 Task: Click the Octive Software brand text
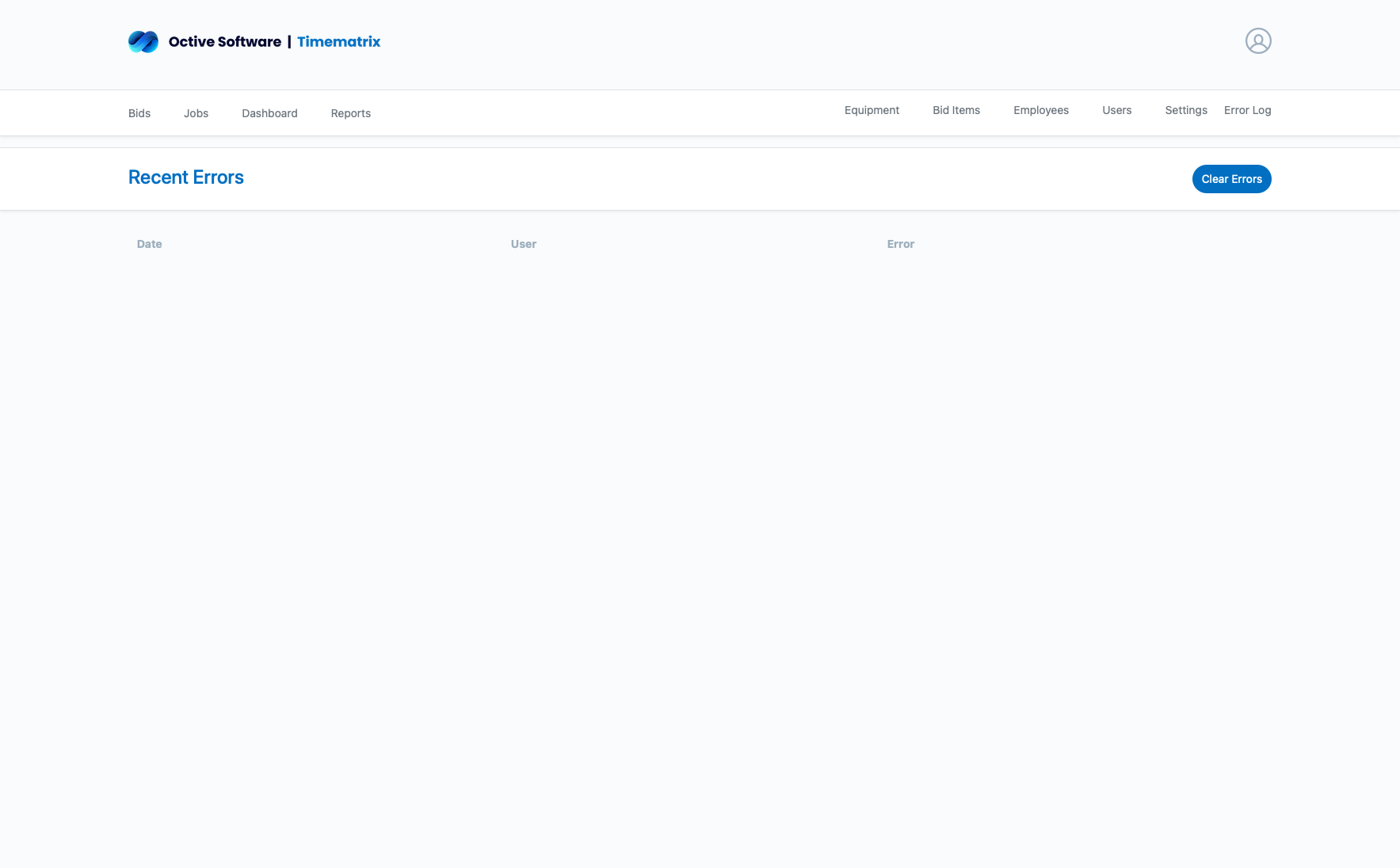224,42
